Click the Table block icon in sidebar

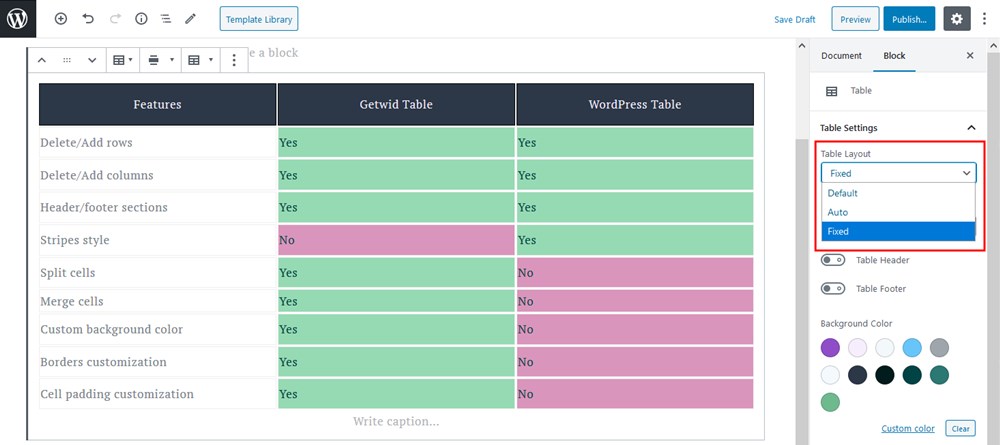832,91
